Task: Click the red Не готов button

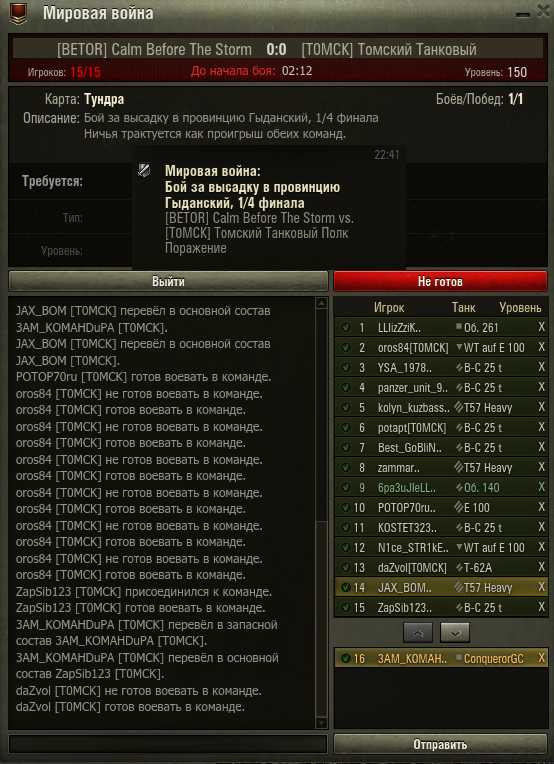Action: (440, 282)
